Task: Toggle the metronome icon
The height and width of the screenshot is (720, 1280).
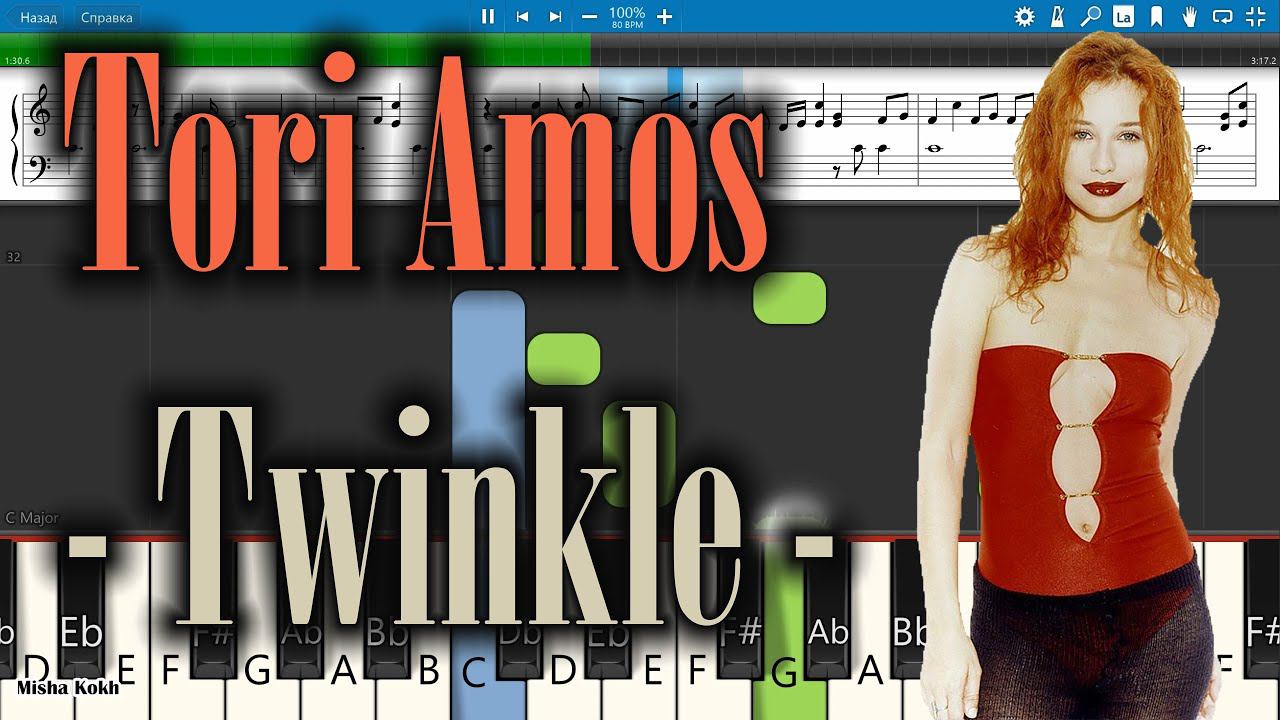Action: 1058,16
